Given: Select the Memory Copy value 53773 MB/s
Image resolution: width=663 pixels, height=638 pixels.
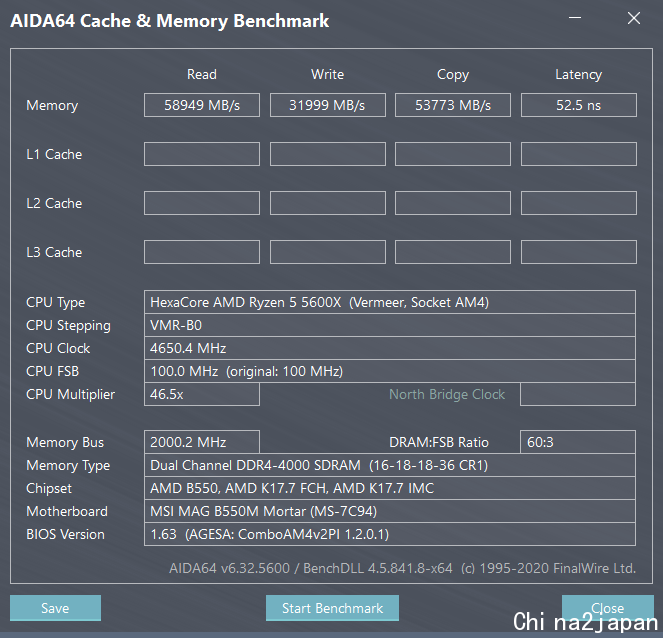Looking at the screenshot, I should pos(453,105).
